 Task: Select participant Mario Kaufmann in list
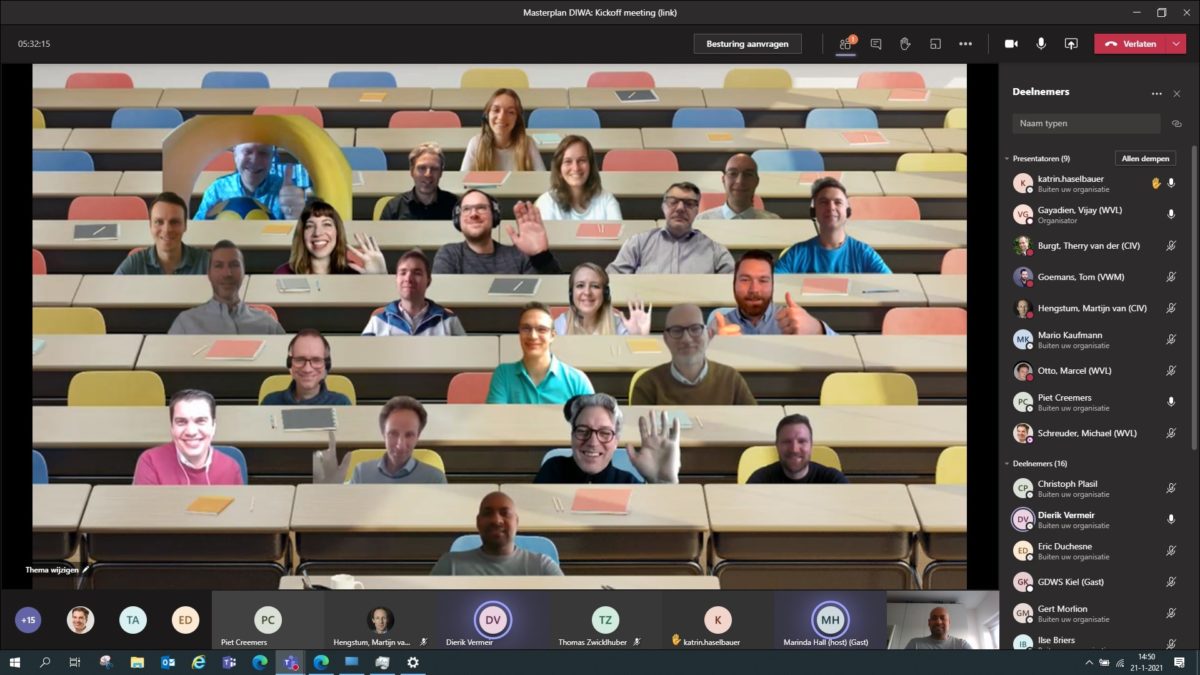click(1095, 339)
